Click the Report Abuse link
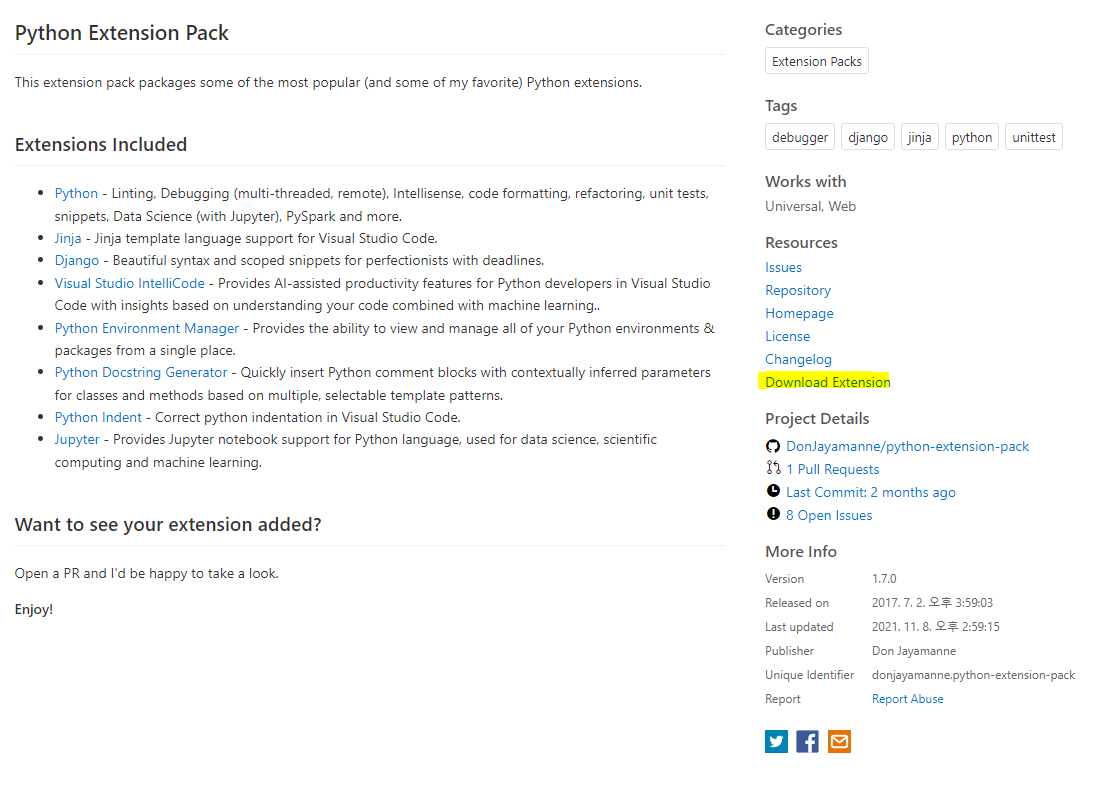Viewport: 1116px width, 788px height. click(x=907, y=699)
